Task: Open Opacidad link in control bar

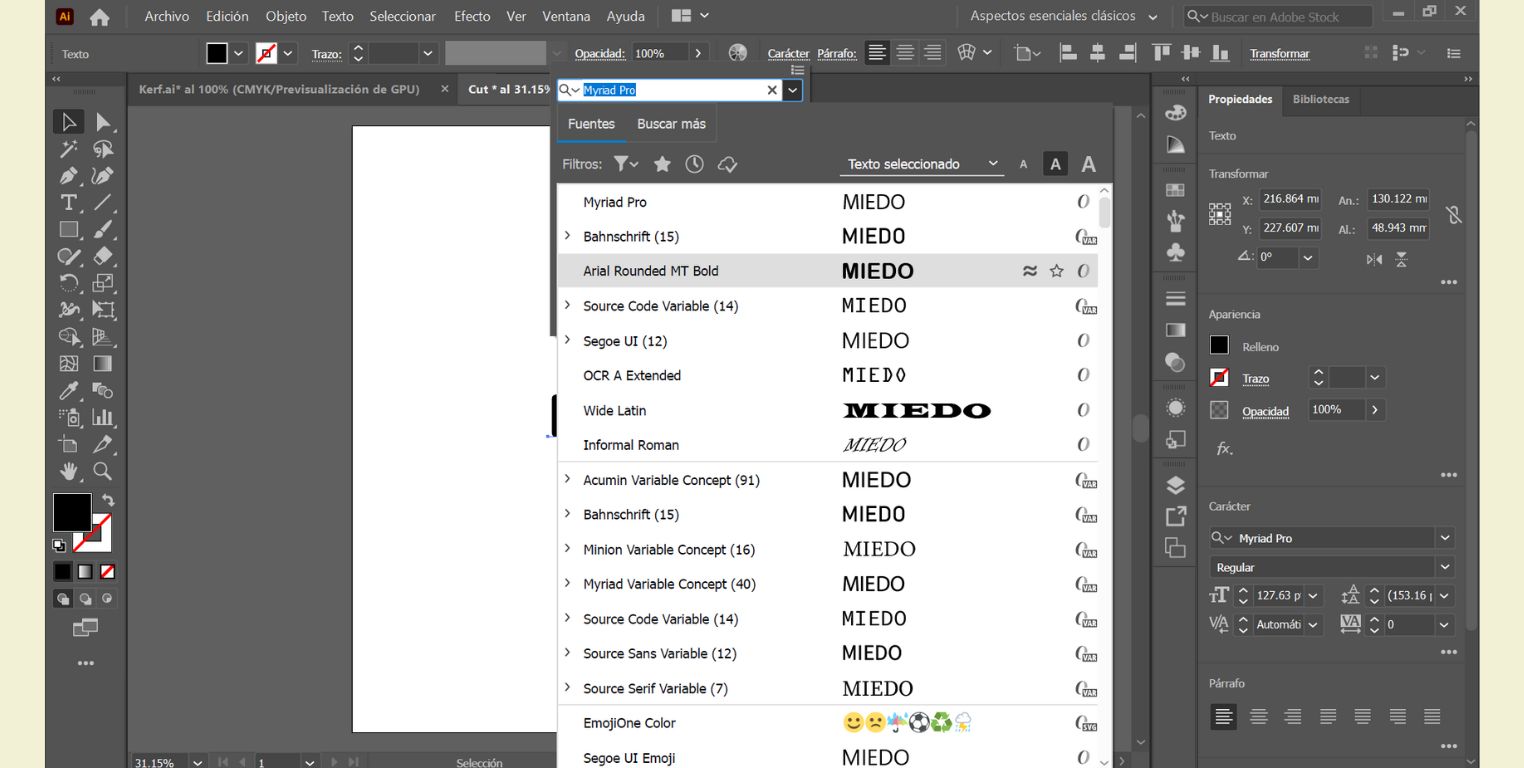Action: coord(600,53)
